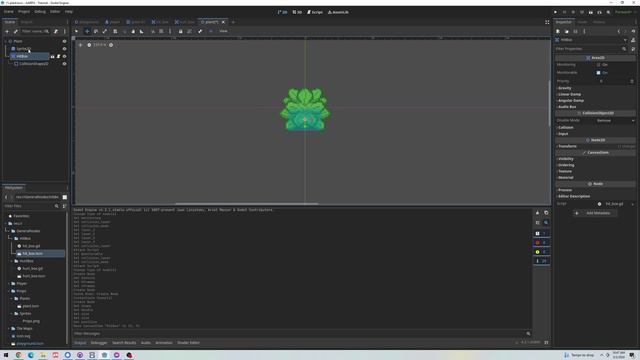Click the load resource folder icon in Inspector
Viewport: 640px width, 360px height.
(567, 31)
